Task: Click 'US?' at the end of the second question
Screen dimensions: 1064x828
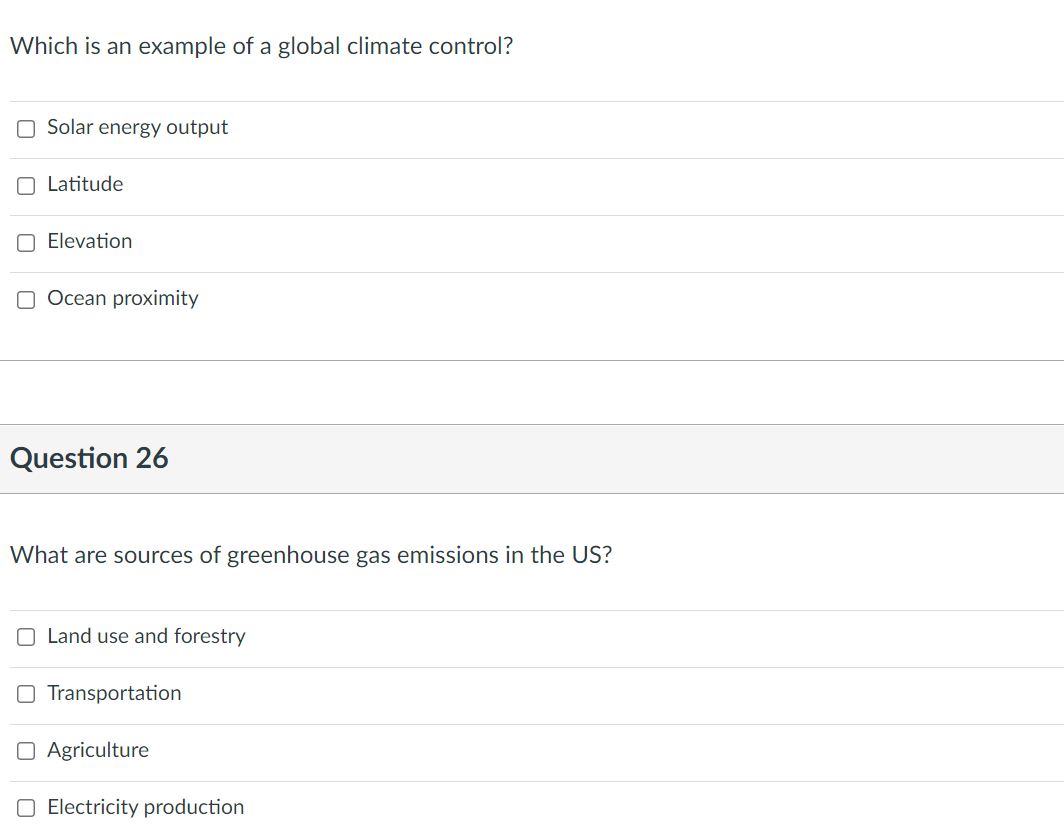Action: [x=592, y=555]
